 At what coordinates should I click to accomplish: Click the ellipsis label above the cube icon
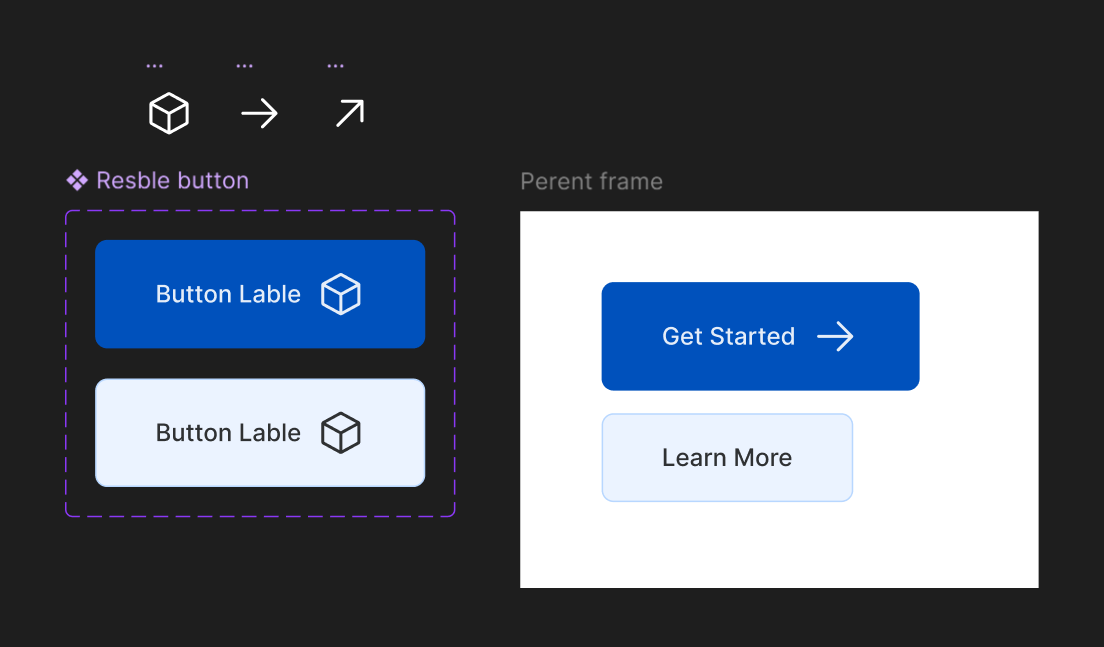point(154,66)
